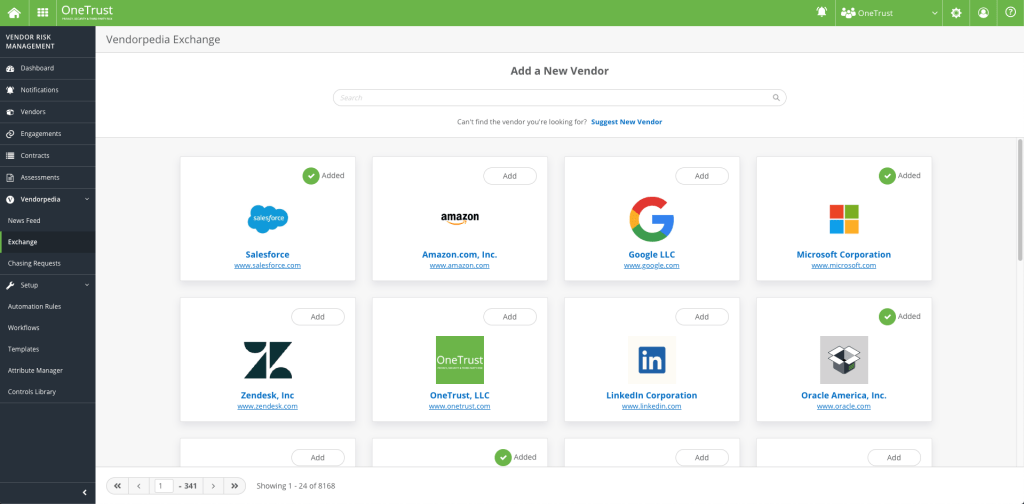Click the Oracle box logo
The width and height of the screenshot is (1024, 504).
click(844, 360)
